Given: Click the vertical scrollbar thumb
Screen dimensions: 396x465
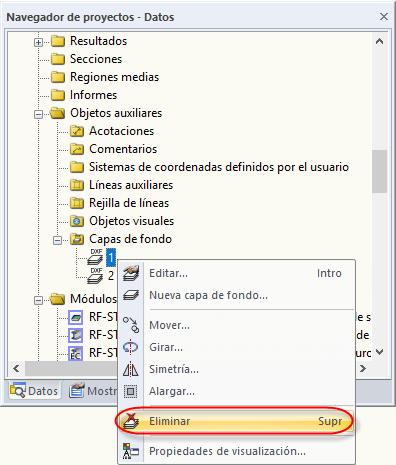Looking at the screenshot, I should tap(379, 171).
